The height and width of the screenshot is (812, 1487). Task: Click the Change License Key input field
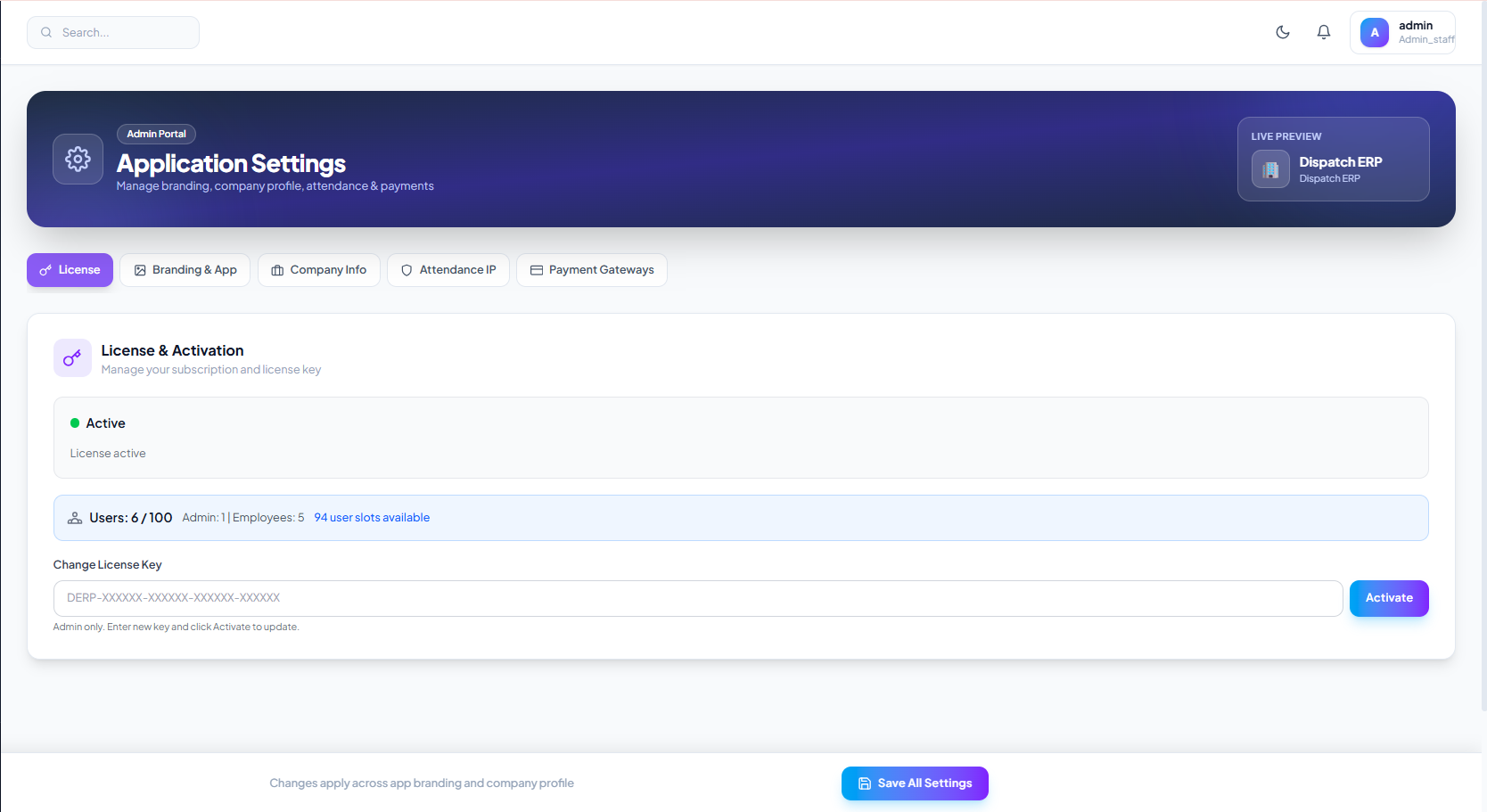[x=697, y=598]
